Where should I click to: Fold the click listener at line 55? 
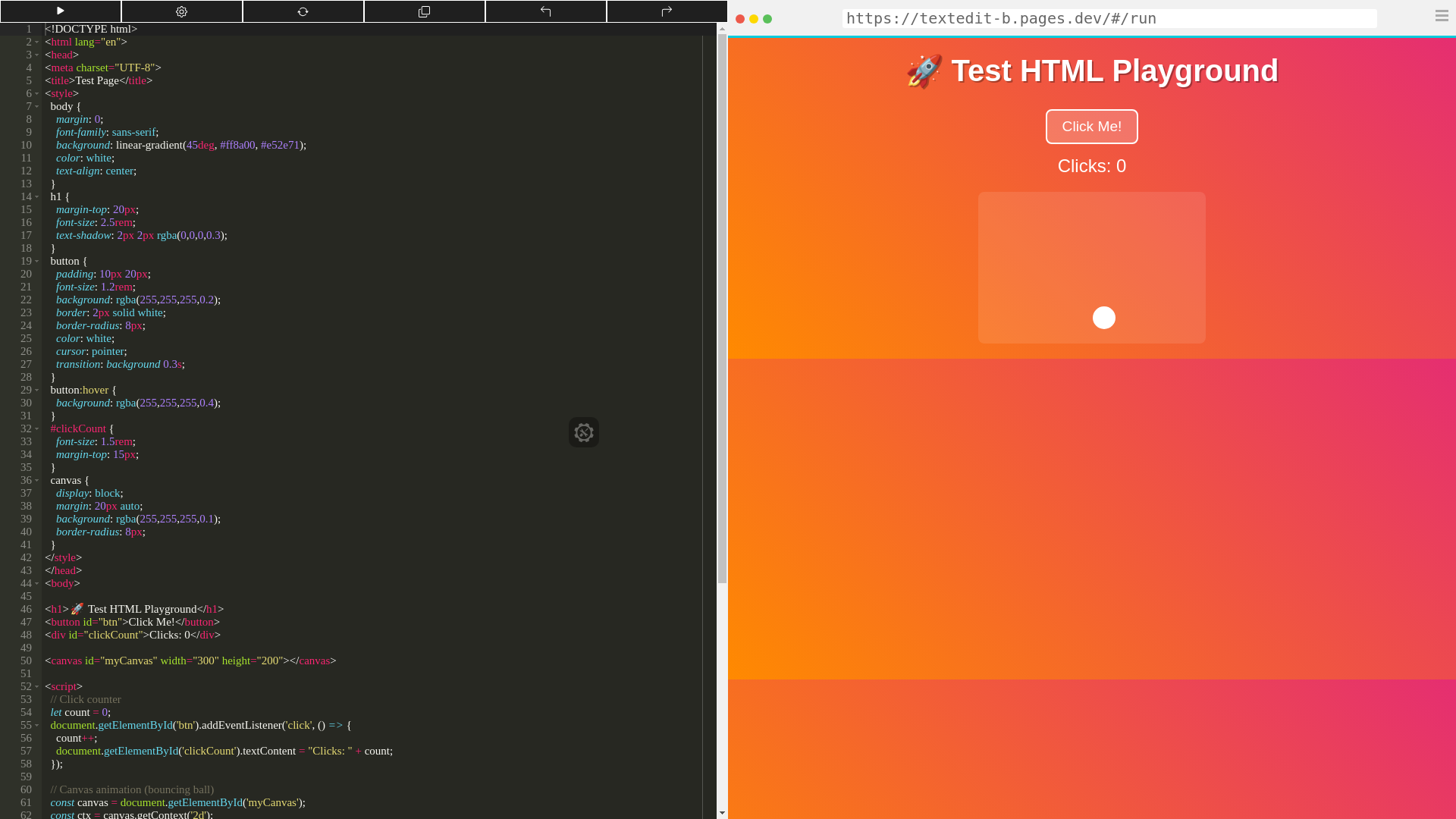pyautogui.click(x=36, y=726)
